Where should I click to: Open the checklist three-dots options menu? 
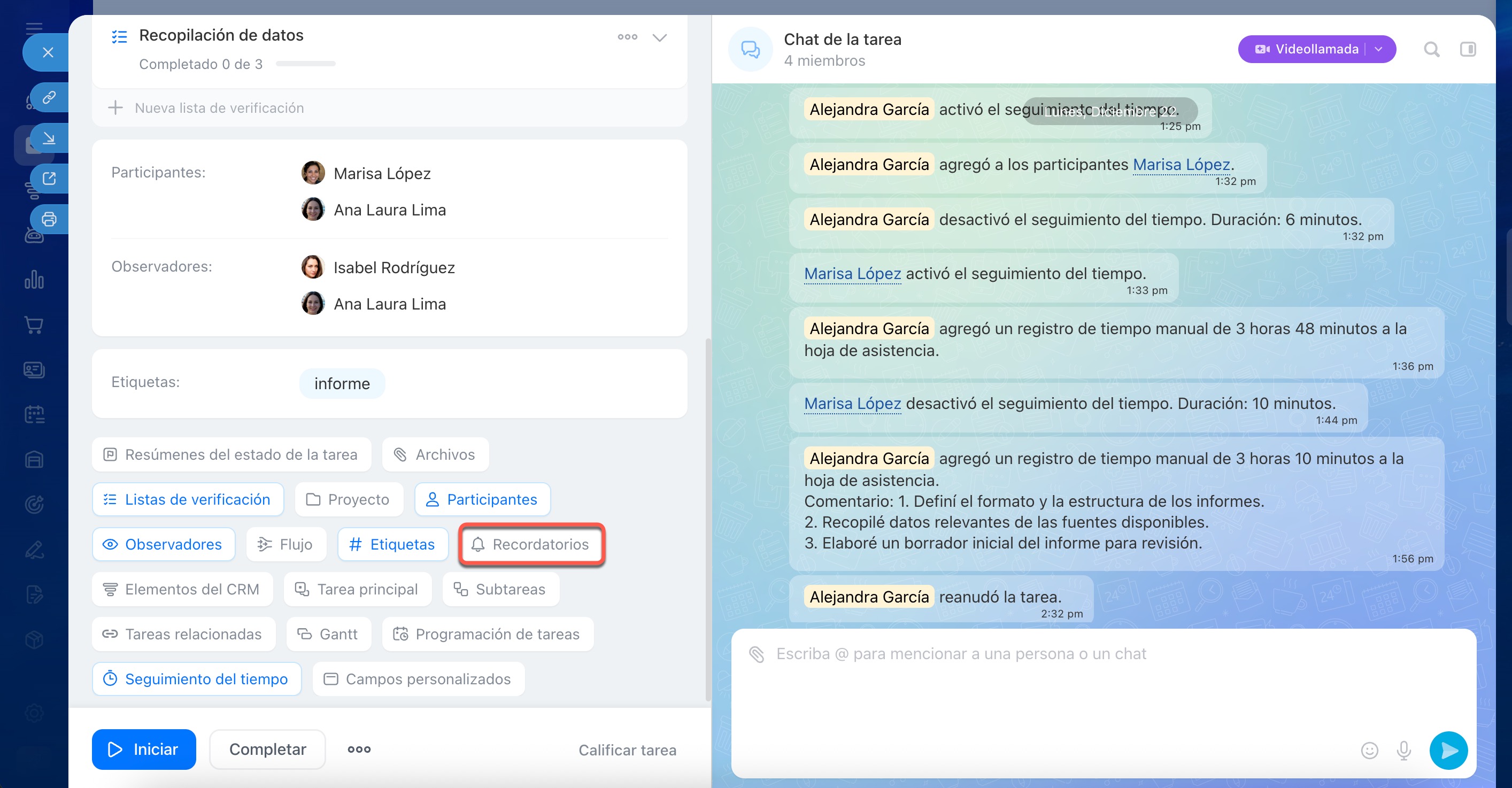point(627,37)
